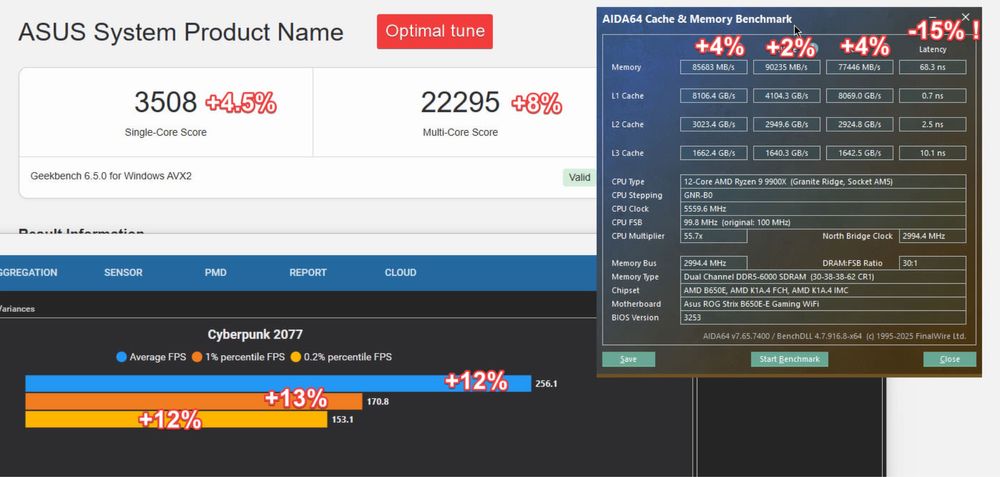Click Multi-Core Score 22295 value

[x=460, y=102]
